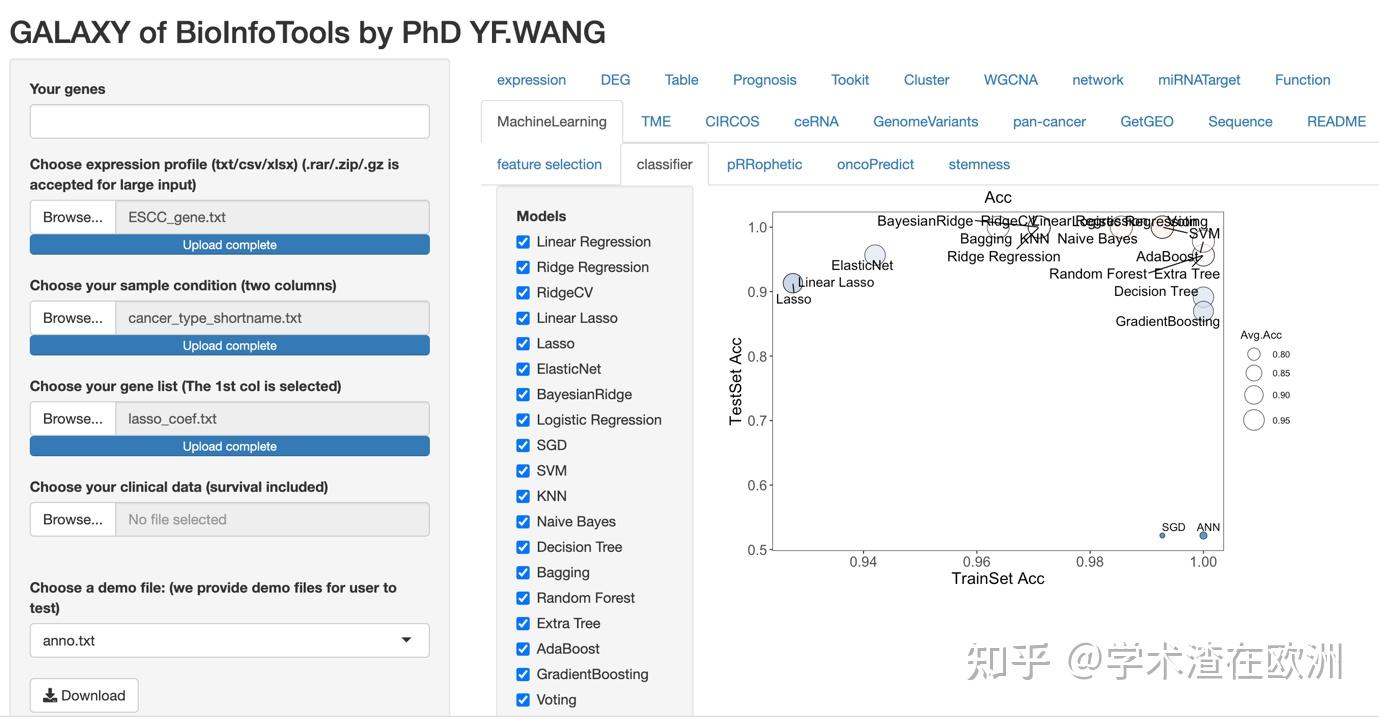Open the pRRophetic tab
Viewport: 1379px width, 717px height.
pyautogui.click(x=764, y=164)
